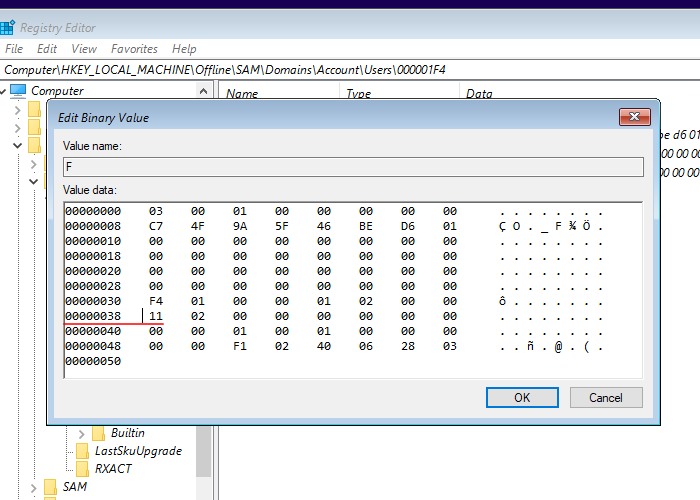Image resolution: width=700 pixels, height=500 pixels.
Task: Select the RXACT folder icon
Action: point(84,468)
